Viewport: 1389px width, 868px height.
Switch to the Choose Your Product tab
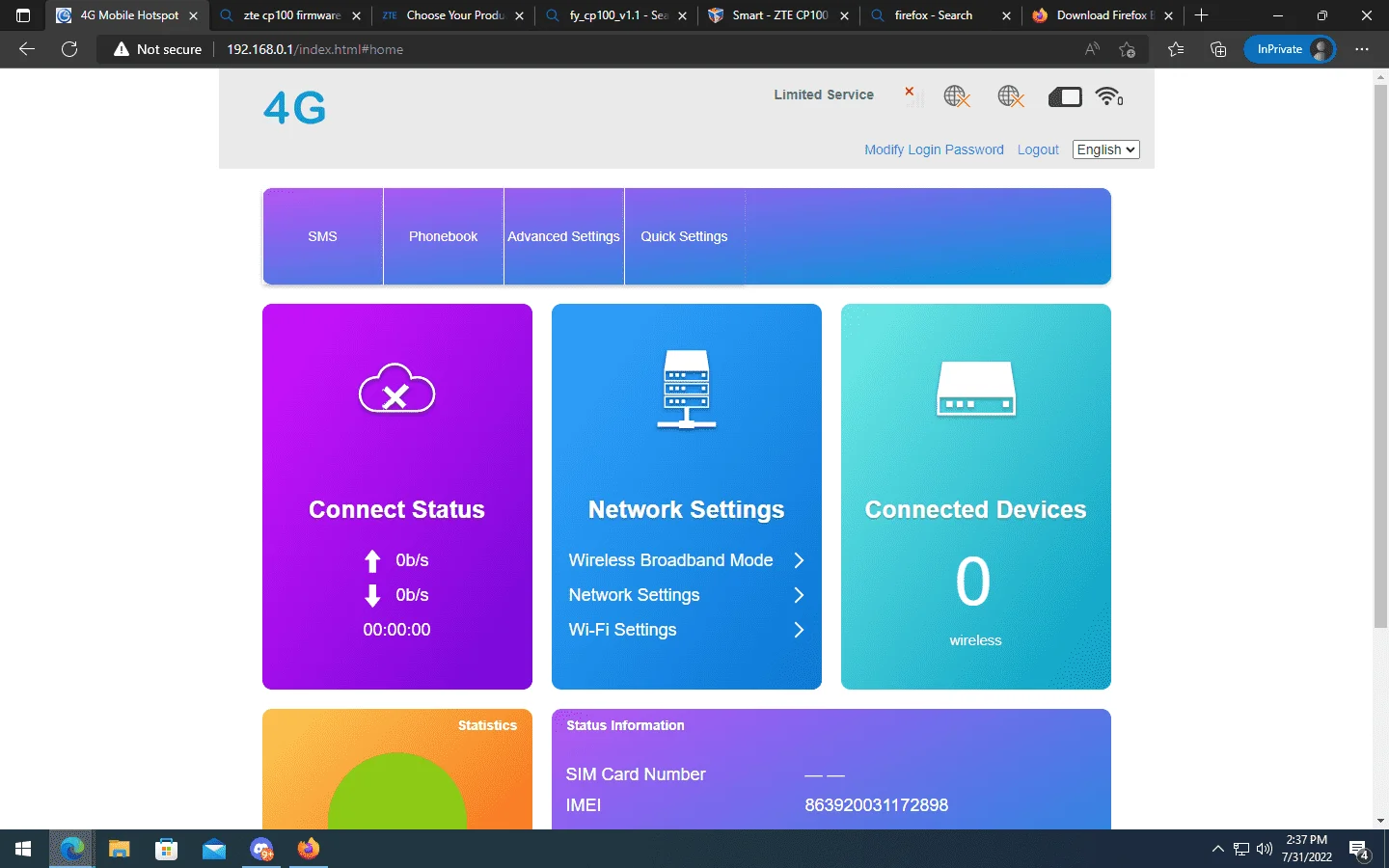point(453,15)
